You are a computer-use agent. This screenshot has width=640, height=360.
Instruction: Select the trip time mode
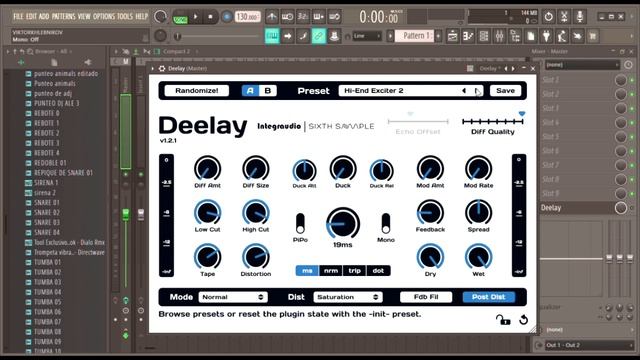[x=355, y=271]
